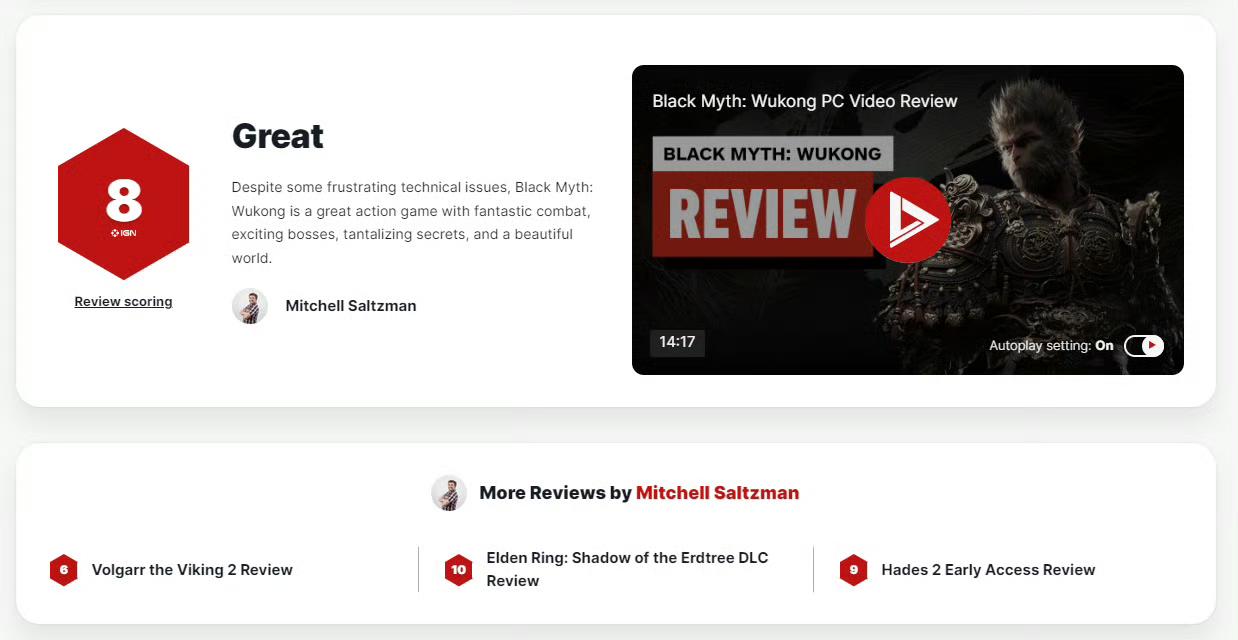This screenshot has width=1238, height=640.
Task: Open the Review scoring link
Action: 123,301
